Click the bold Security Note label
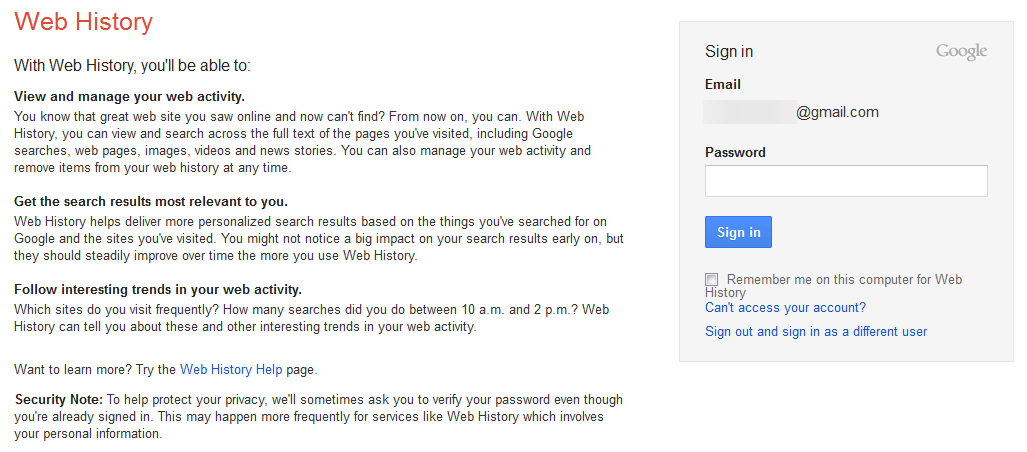The width and height of the screenshot is (1027, 452). pos(59,399)
